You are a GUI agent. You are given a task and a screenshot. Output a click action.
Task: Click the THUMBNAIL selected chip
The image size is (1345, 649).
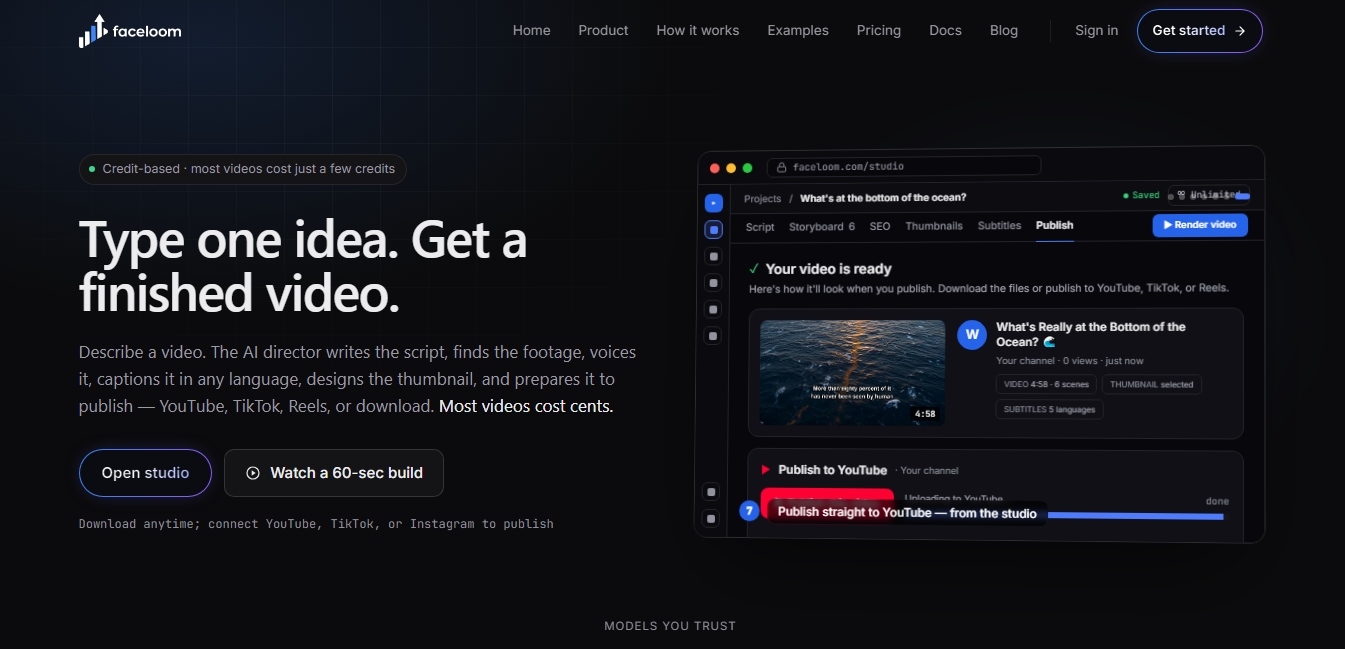pyautogui.click(x=1152, y=384)
